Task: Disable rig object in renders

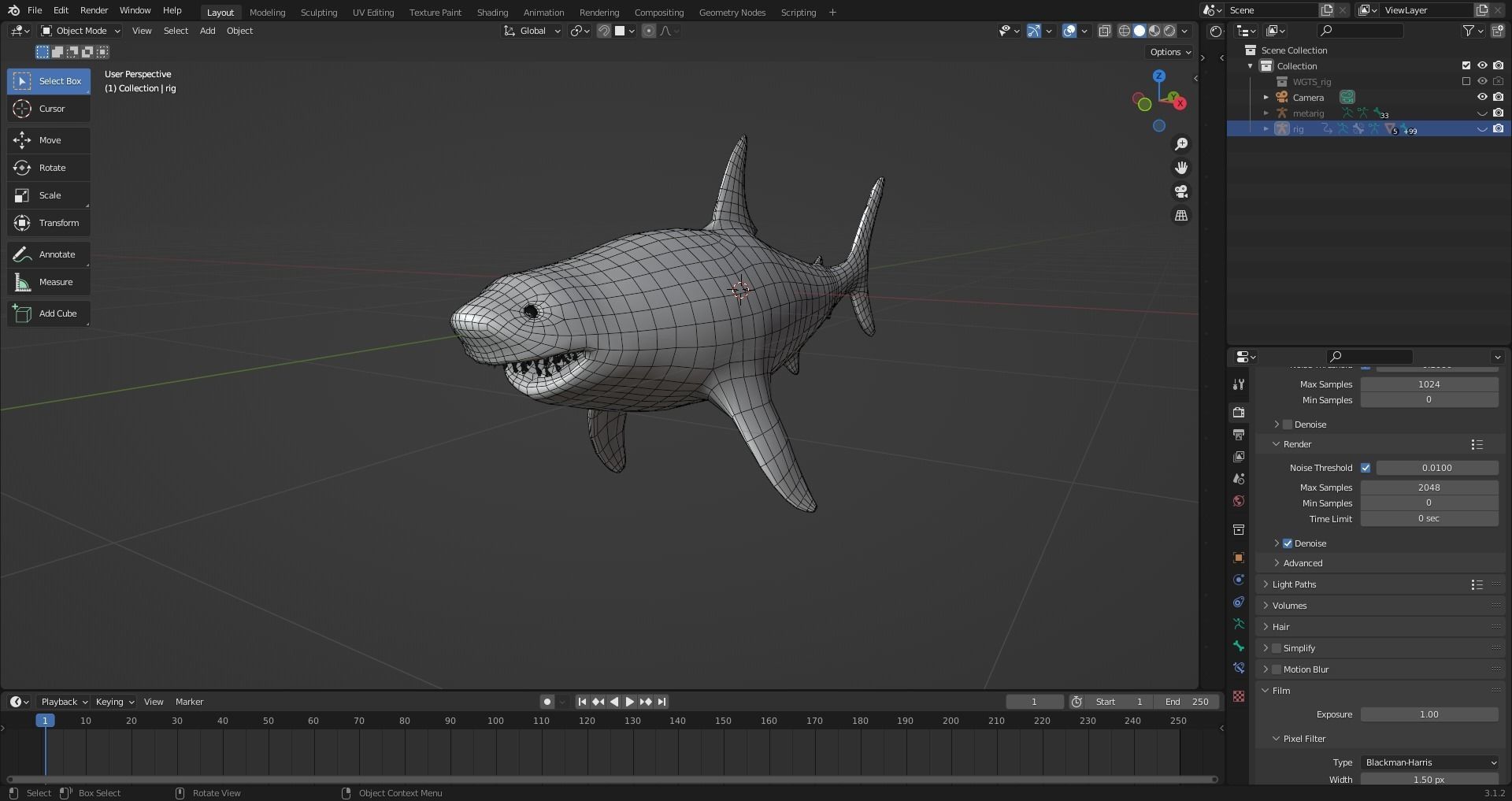Action: tap(1498, 129)
